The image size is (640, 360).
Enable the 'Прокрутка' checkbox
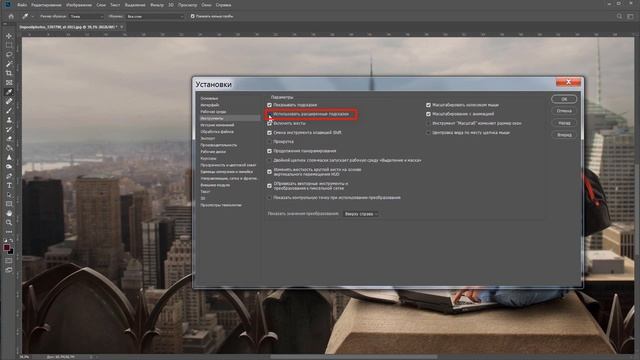pos(269,142)
